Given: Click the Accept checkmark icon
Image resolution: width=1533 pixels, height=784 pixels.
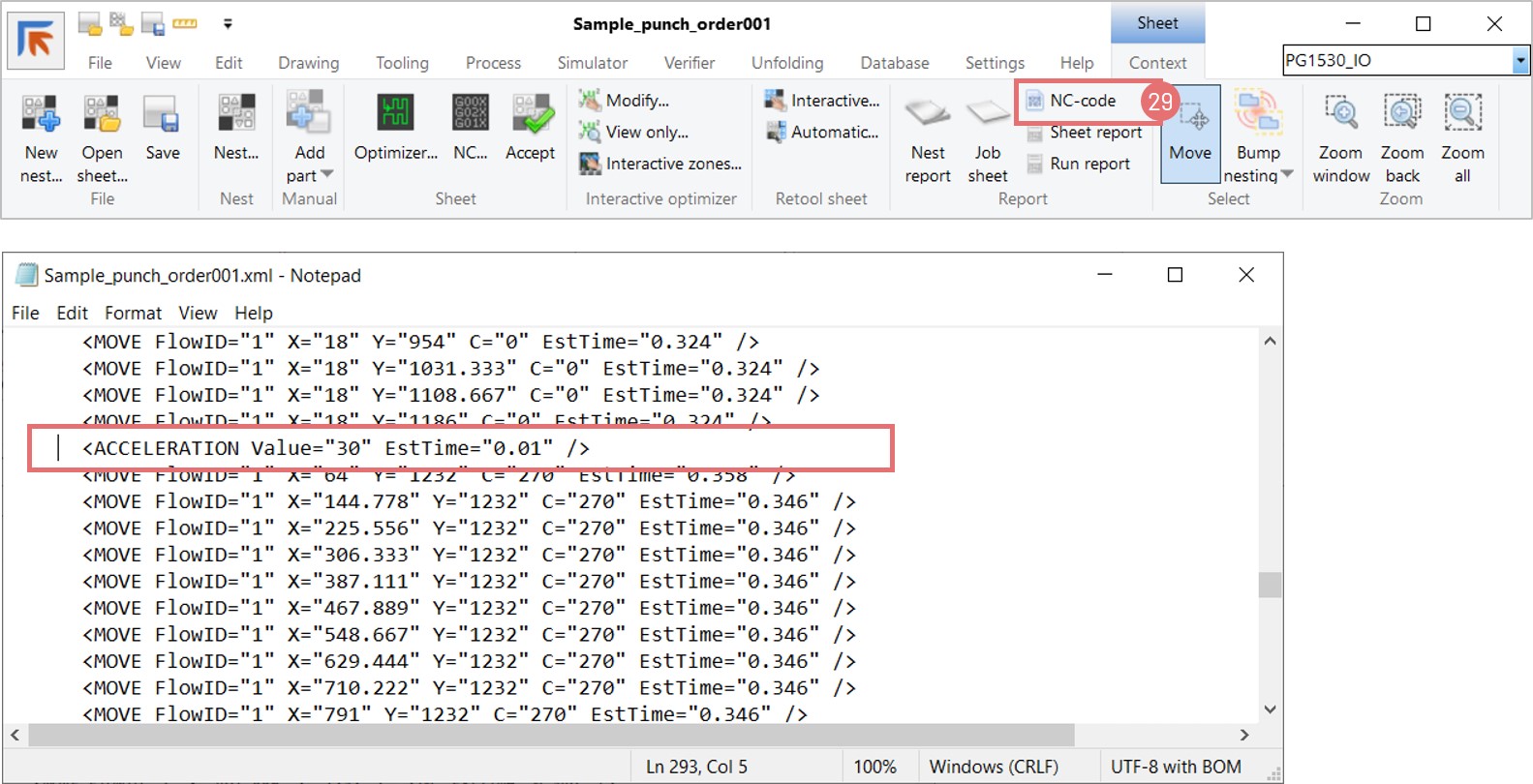Looking at the screenshot, I should click(x=531, y=114).
